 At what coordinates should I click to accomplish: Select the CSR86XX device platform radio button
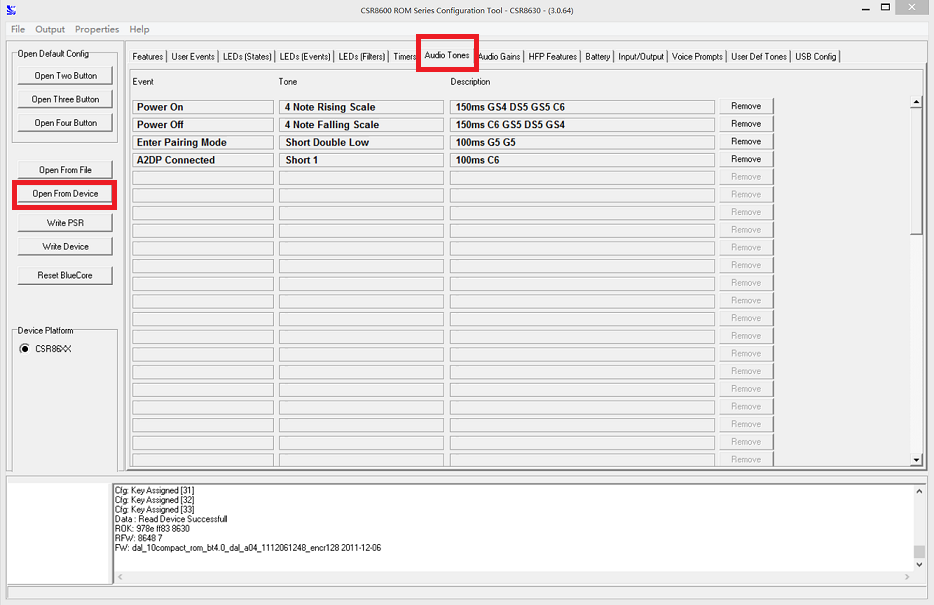25,349
